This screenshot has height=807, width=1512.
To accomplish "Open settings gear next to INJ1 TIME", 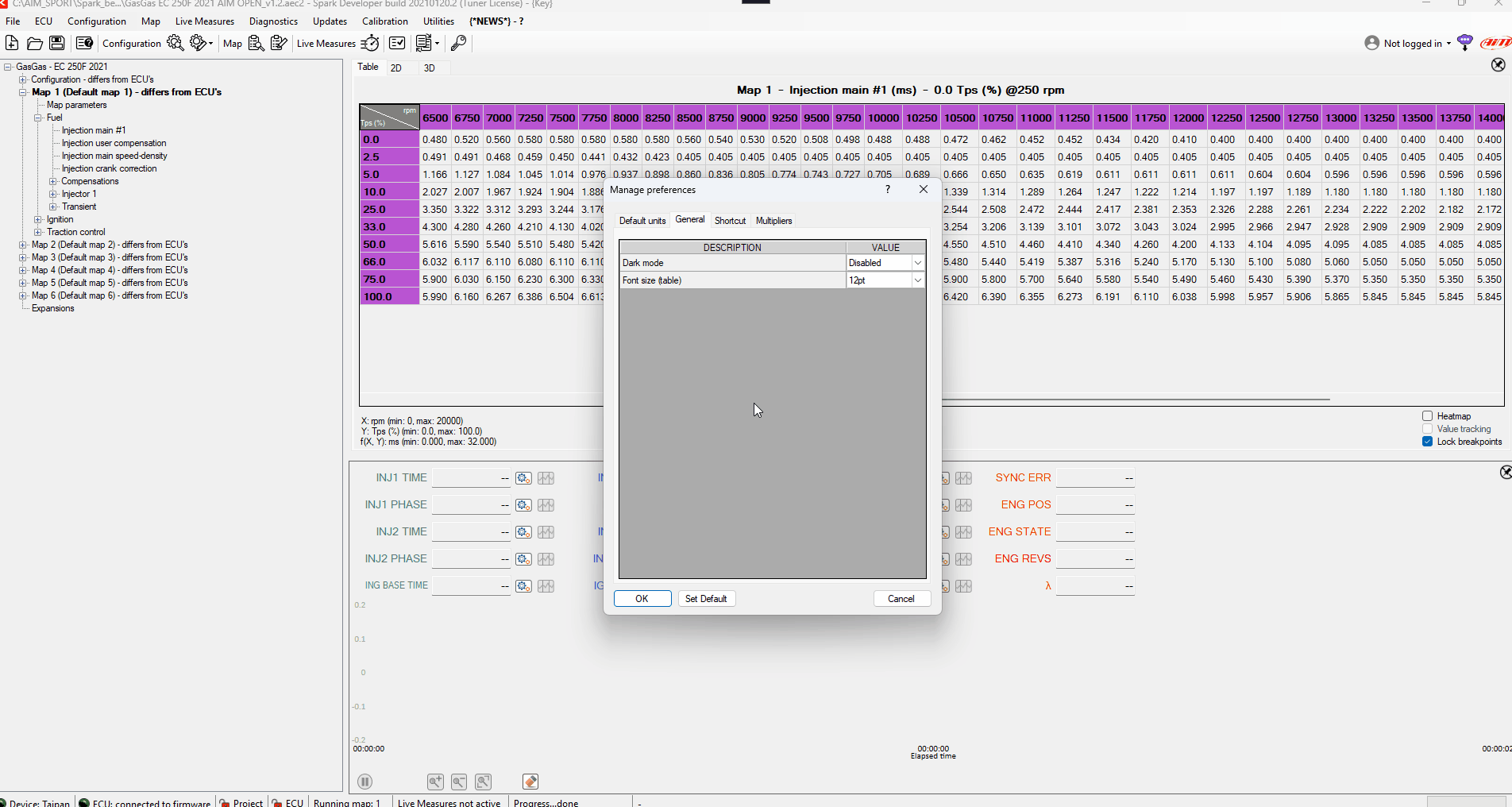I will (x=523, y=478).
